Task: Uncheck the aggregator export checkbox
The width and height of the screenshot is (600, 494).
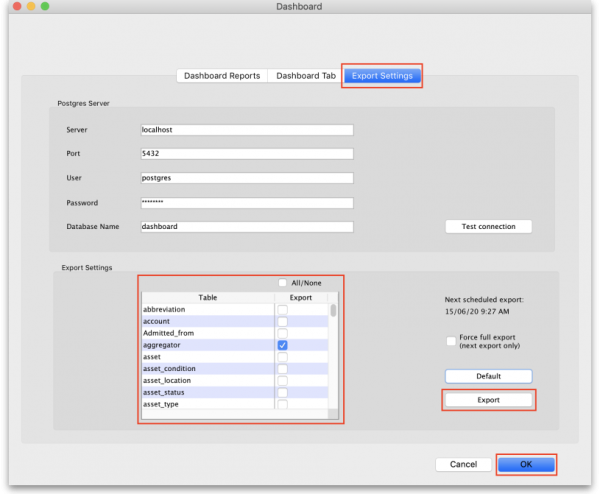Action: click(x=283, y=345)
